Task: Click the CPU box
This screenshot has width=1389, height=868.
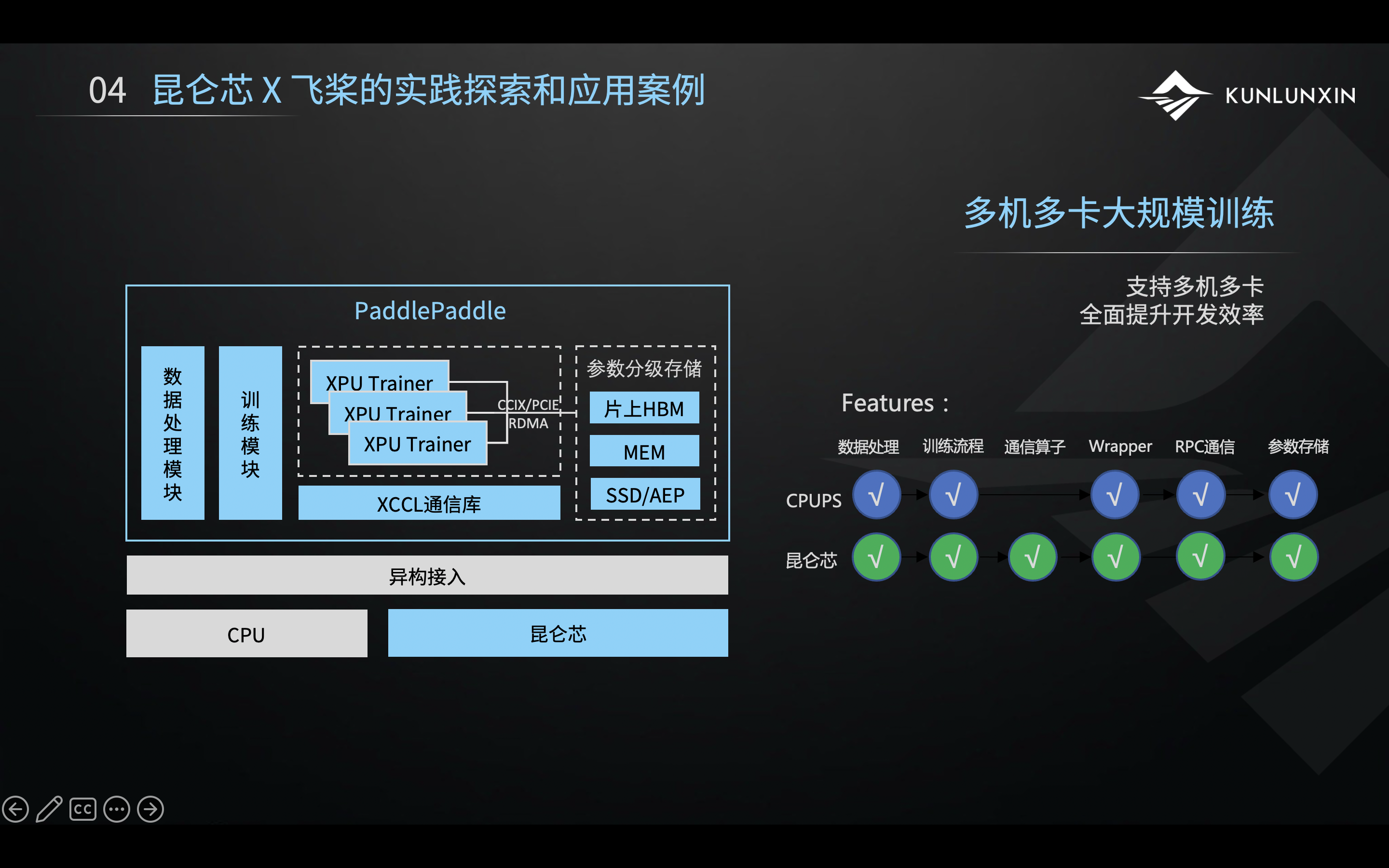Action: point(247,633)
